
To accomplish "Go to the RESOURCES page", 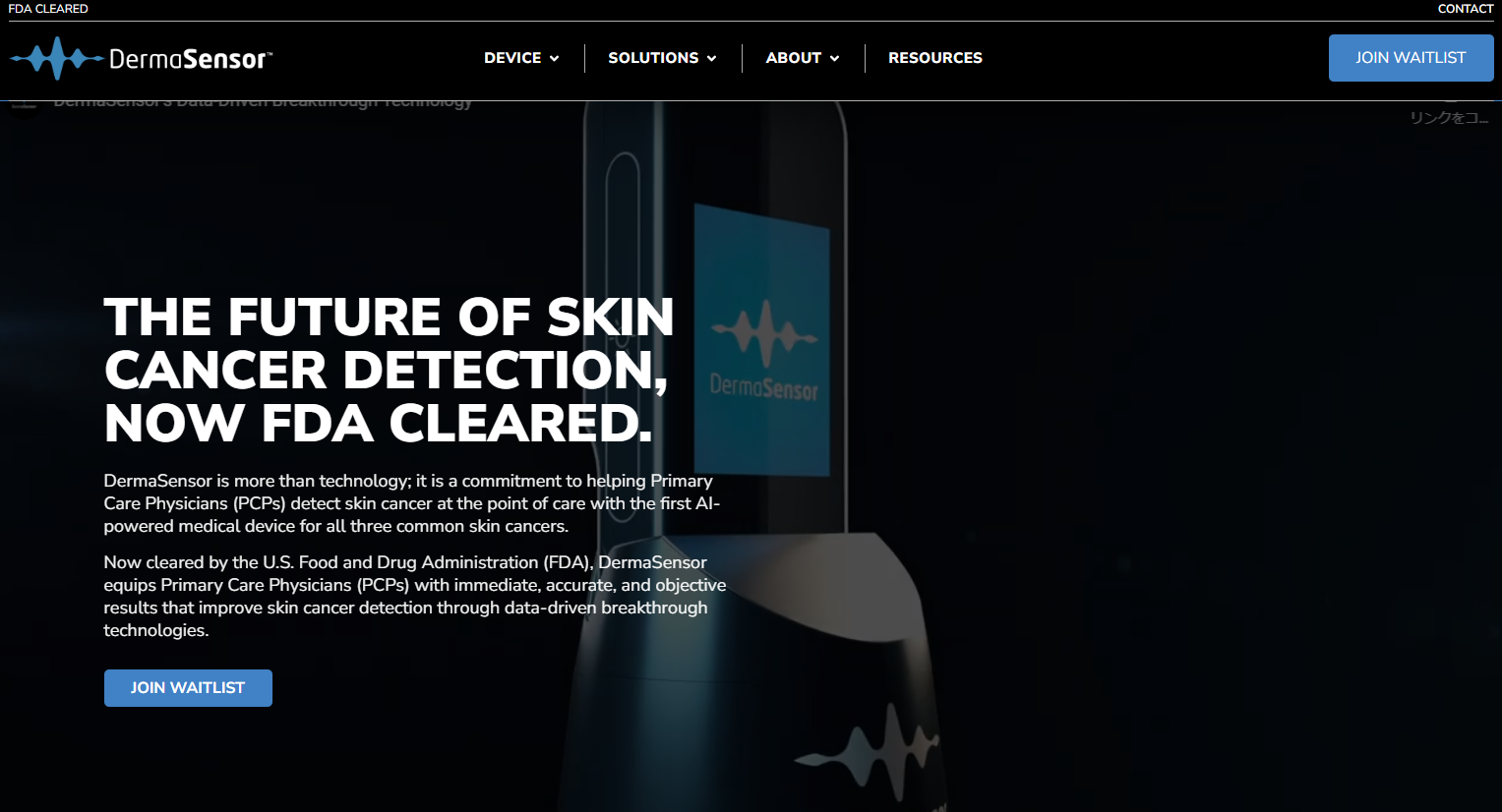I will [935, 58].
